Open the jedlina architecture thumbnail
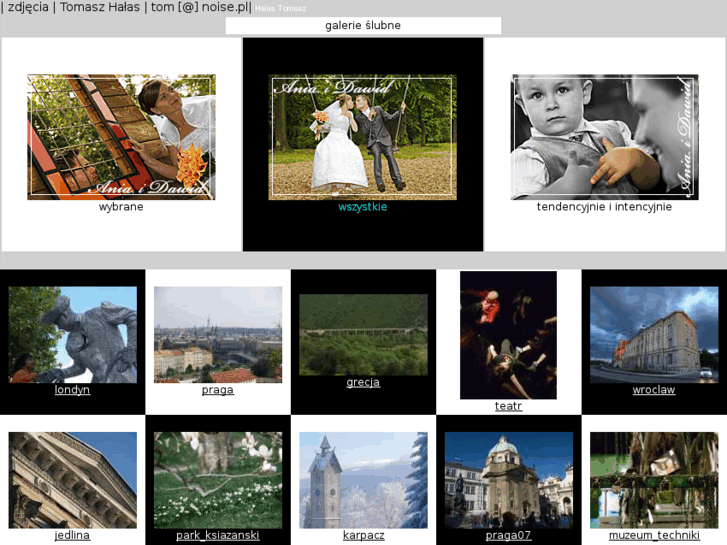 point(73,480)
